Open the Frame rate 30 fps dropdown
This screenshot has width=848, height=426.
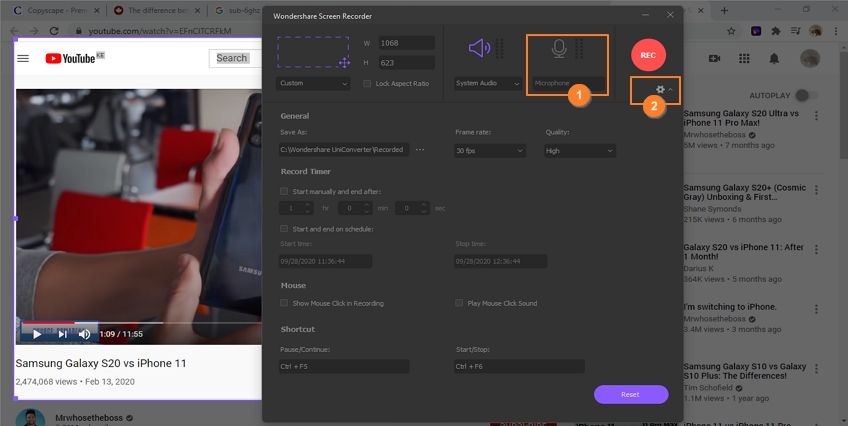pyautogui.click(x=489, y=151)
